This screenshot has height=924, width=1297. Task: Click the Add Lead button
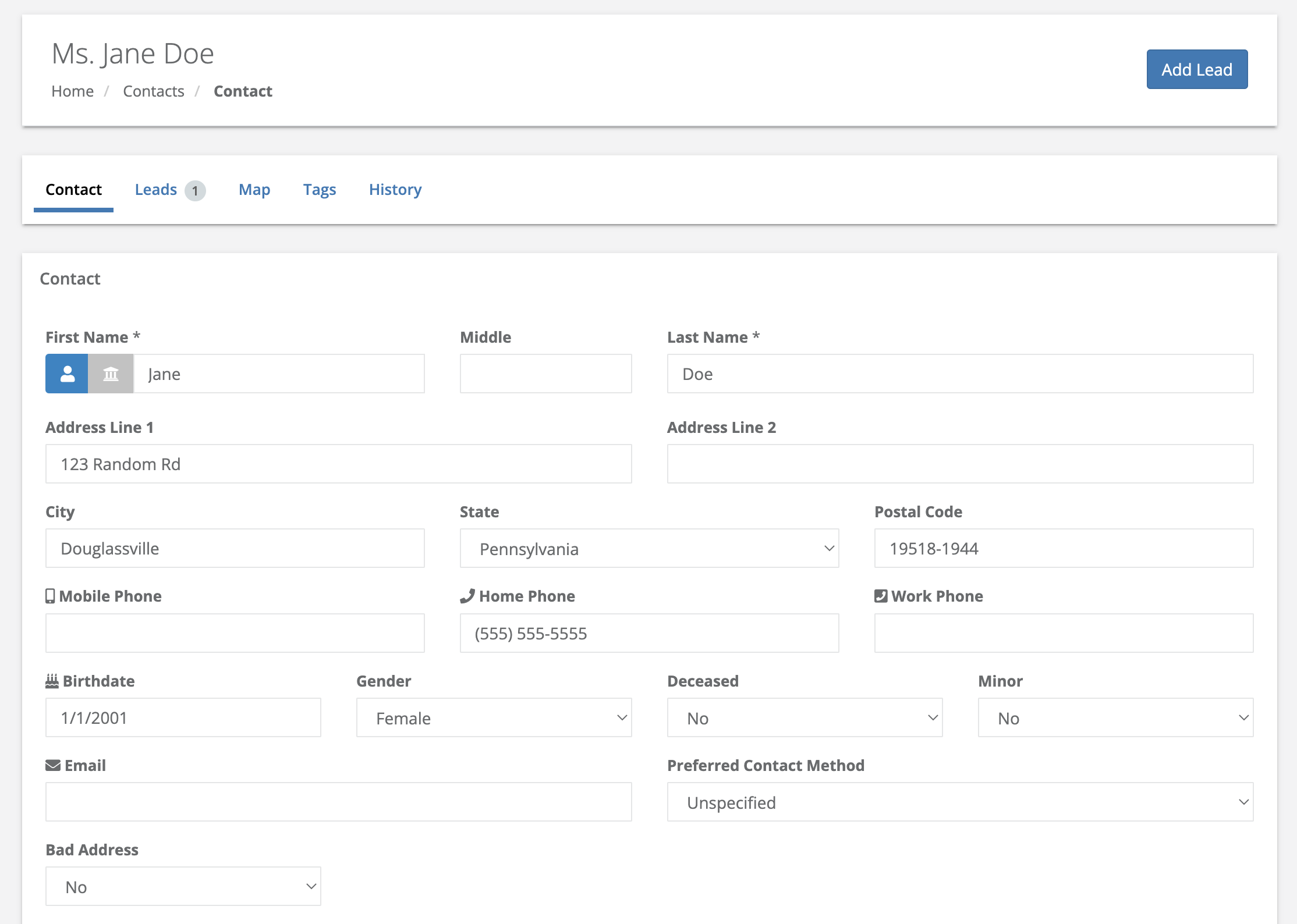coord(1197,69)
